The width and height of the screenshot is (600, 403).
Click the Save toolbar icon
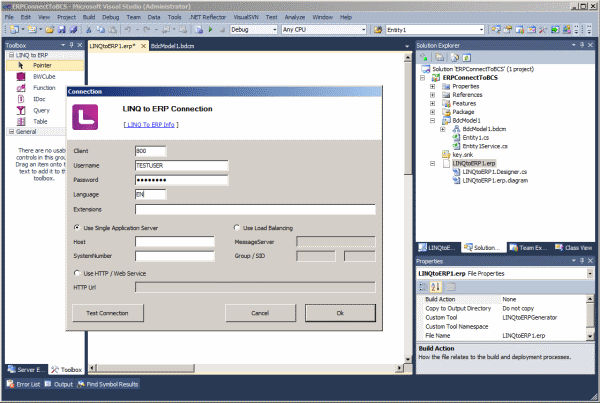[x=62, y=29]
